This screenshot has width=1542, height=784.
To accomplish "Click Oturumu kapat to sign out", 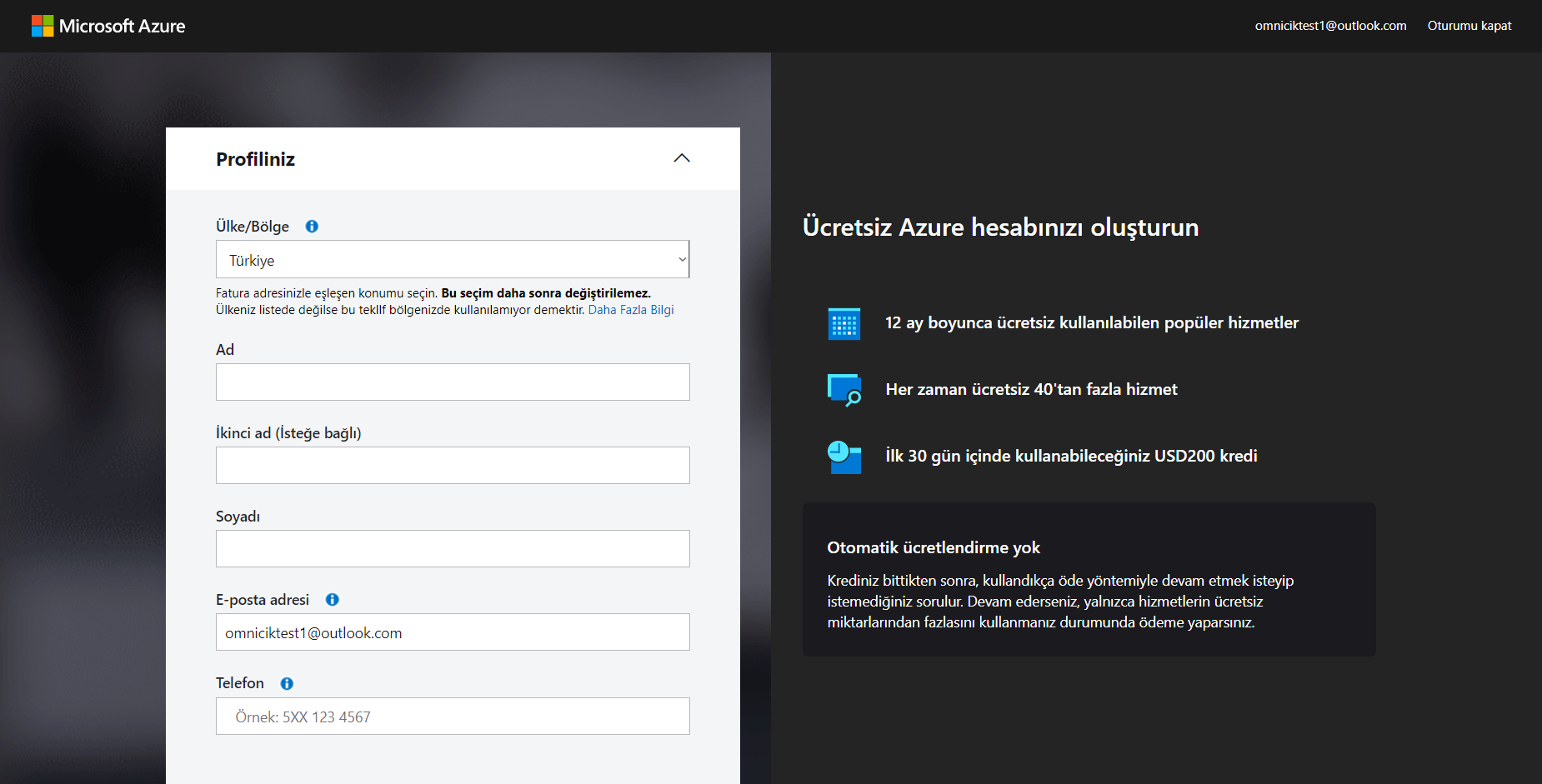I will 1469,26.
